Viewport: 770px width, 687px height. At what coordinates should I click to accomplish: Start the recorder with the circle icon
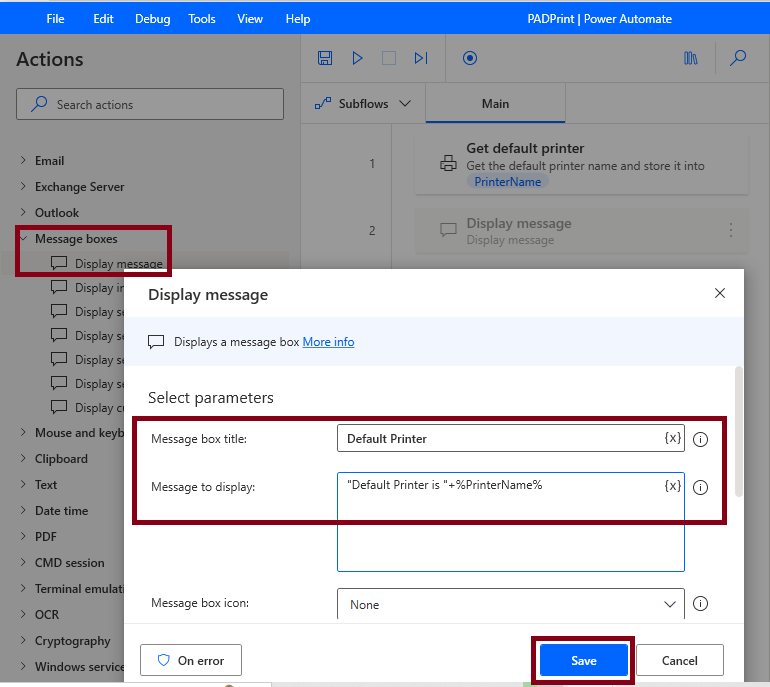[469, 58]
